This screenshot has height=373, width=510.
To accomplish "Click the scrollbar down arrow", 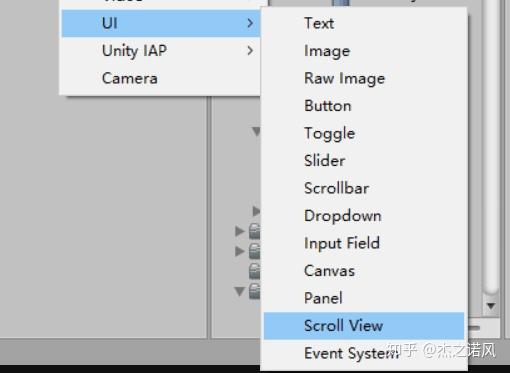I will tap(491, 306).
